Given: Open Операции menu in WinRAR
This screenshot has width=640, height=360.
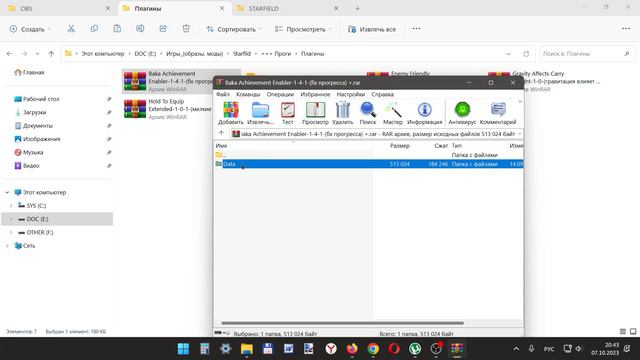Looking at the screenshot, I should [280, 94].
